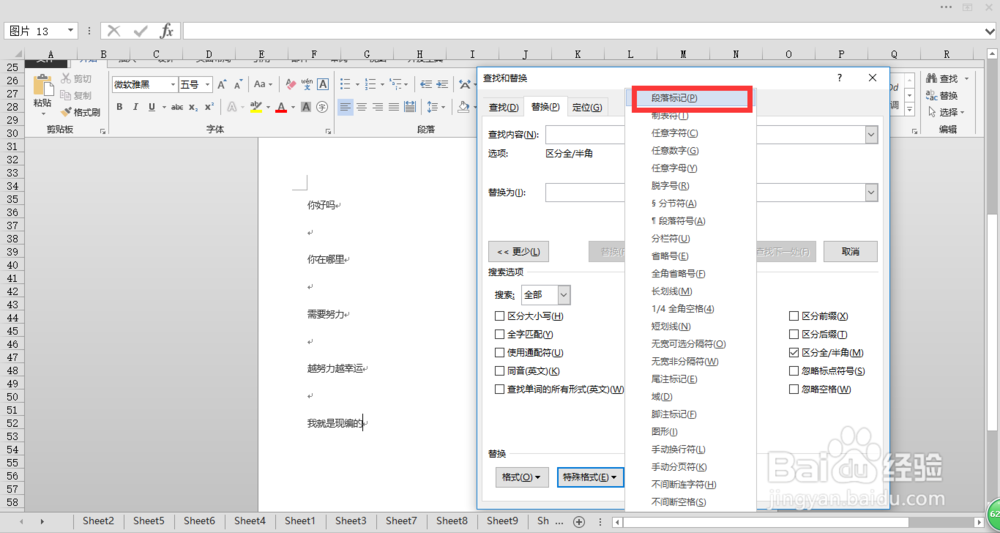This screenshot has width=1000, height=533.
Task: Enable the 查找单词的所有形式(英文) checkbox
Action: pos(499,389)
